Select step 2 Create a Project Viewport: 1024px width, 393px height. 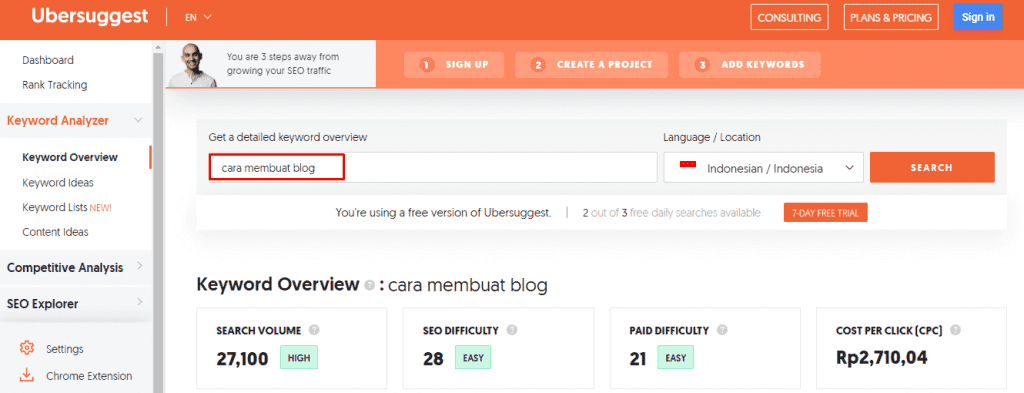coord(591,65)
